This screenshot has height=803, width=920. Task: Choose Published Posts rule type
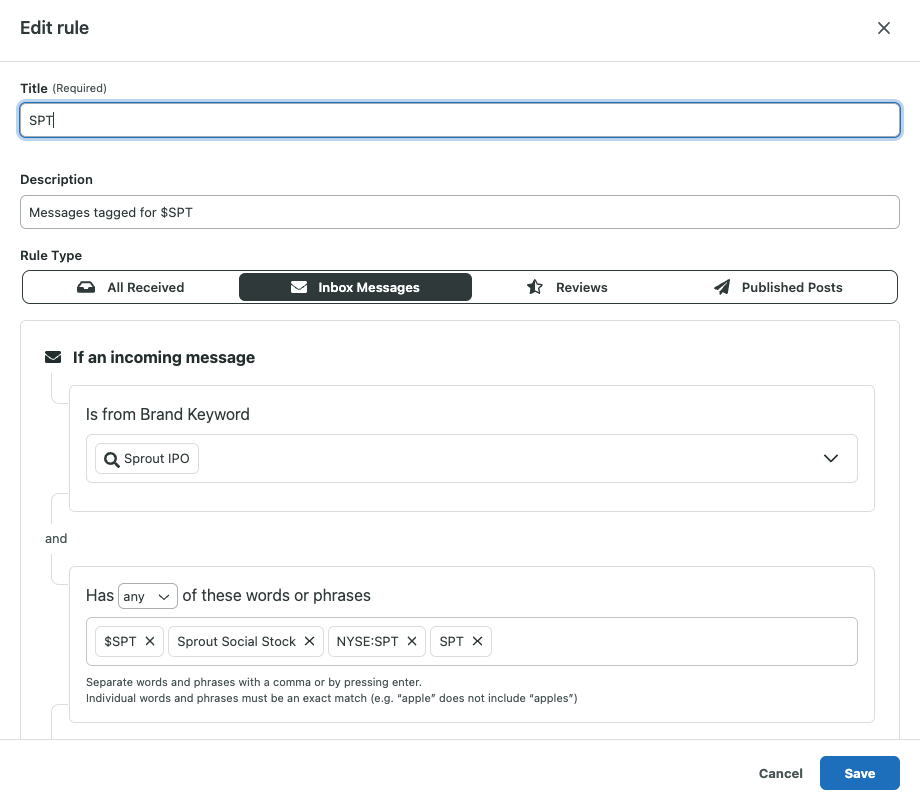[x=778, y=287]
